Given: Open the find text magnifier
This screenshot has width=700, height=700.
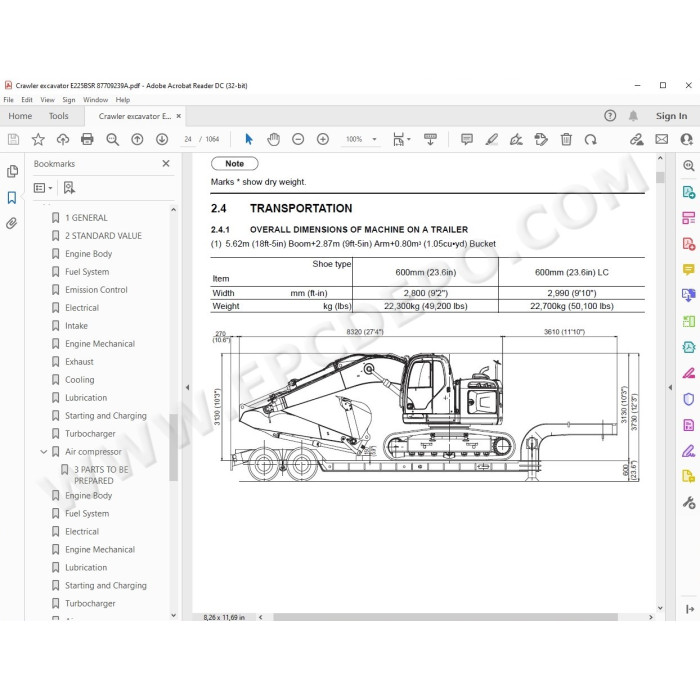Looking at the screenshot, I should 112,139.
